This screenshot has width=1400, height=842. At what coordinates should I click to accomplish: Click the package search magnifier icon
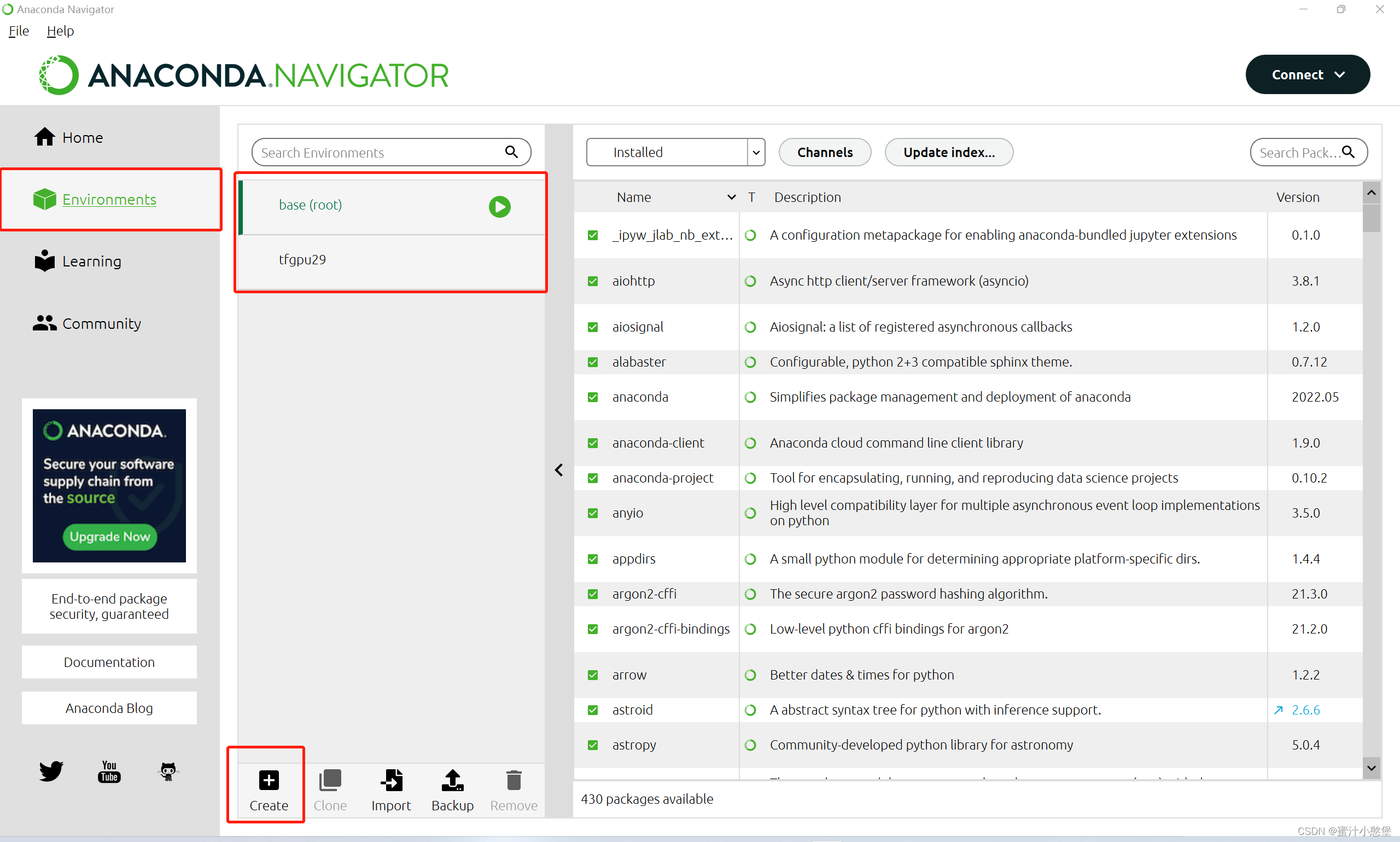click(x=1349, y=152)
